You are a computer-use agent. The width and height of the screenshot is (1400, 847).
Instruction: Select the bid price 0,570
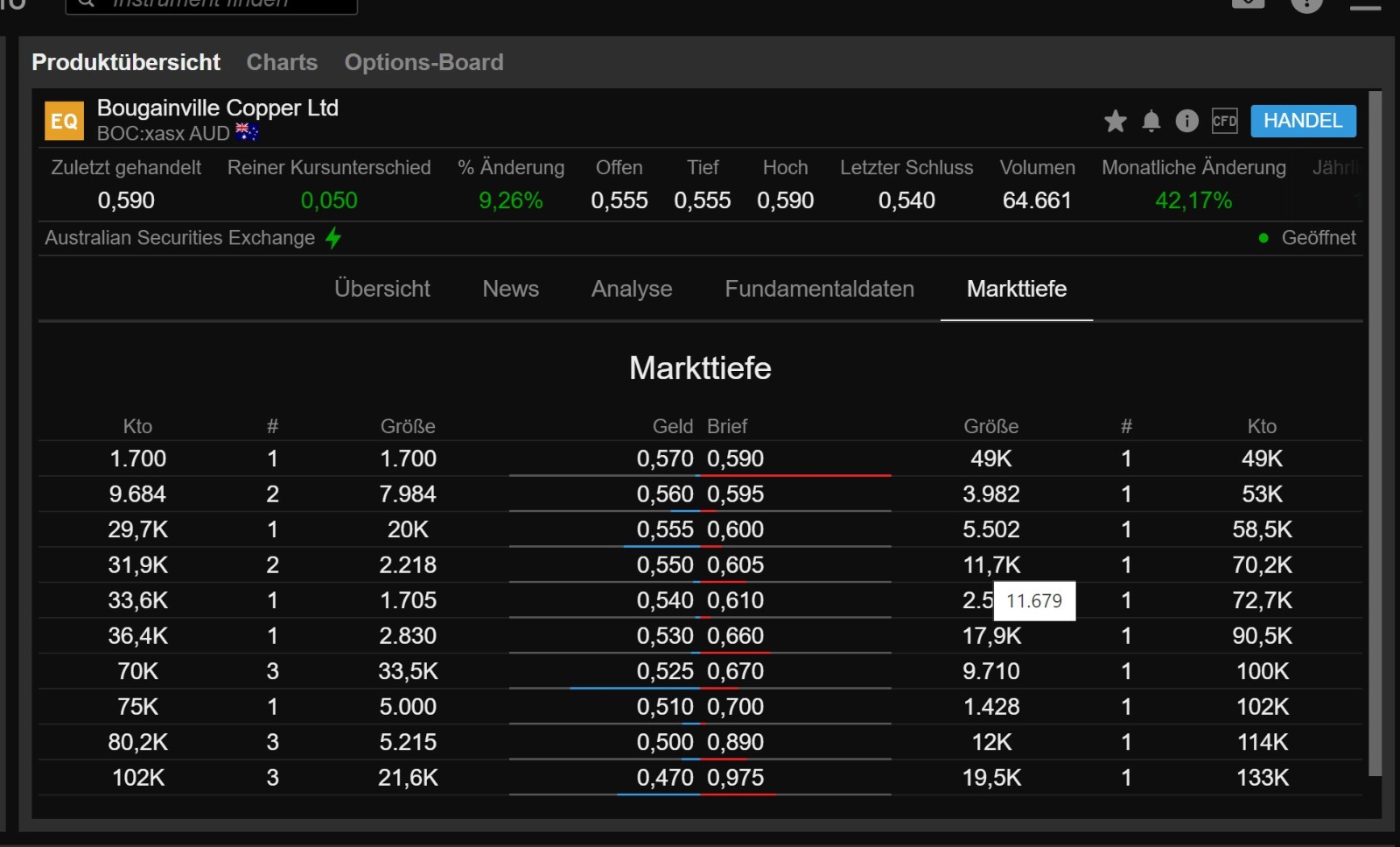tap(665, 458)
